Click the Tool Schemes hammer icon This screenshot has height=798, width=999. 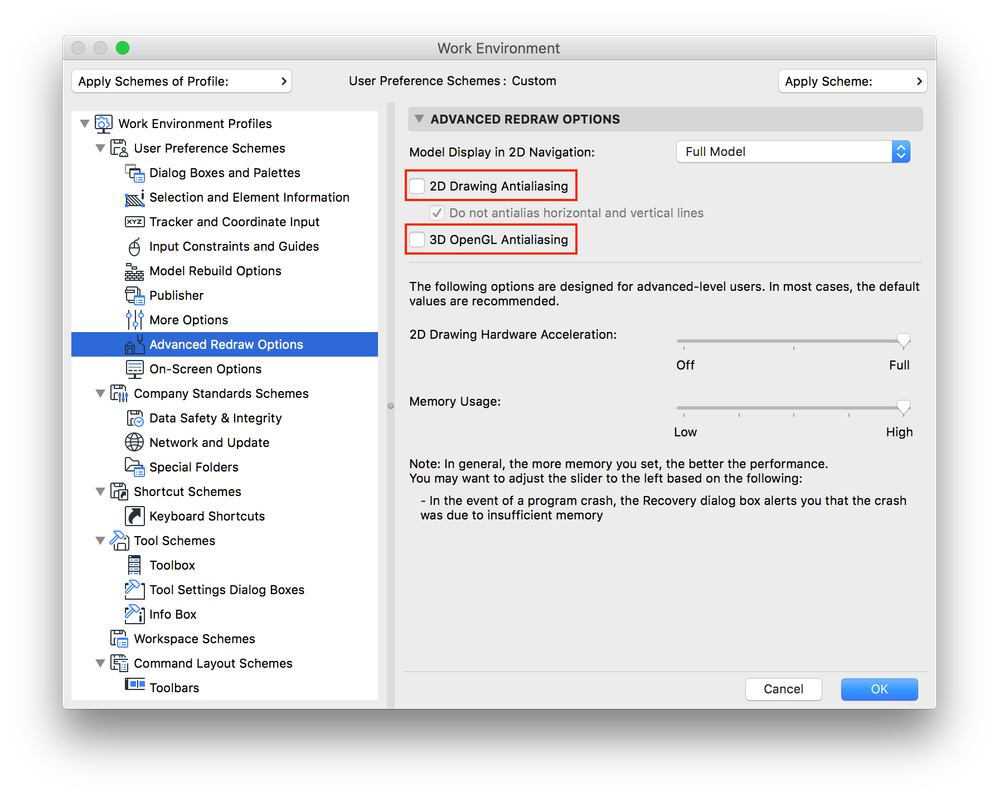[119, 541]
